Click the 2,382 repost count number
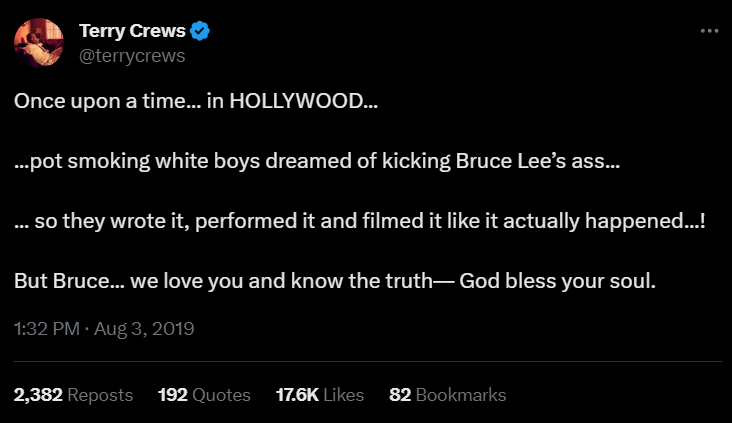This screenshot has width=732, height=423. coord(37,395)
